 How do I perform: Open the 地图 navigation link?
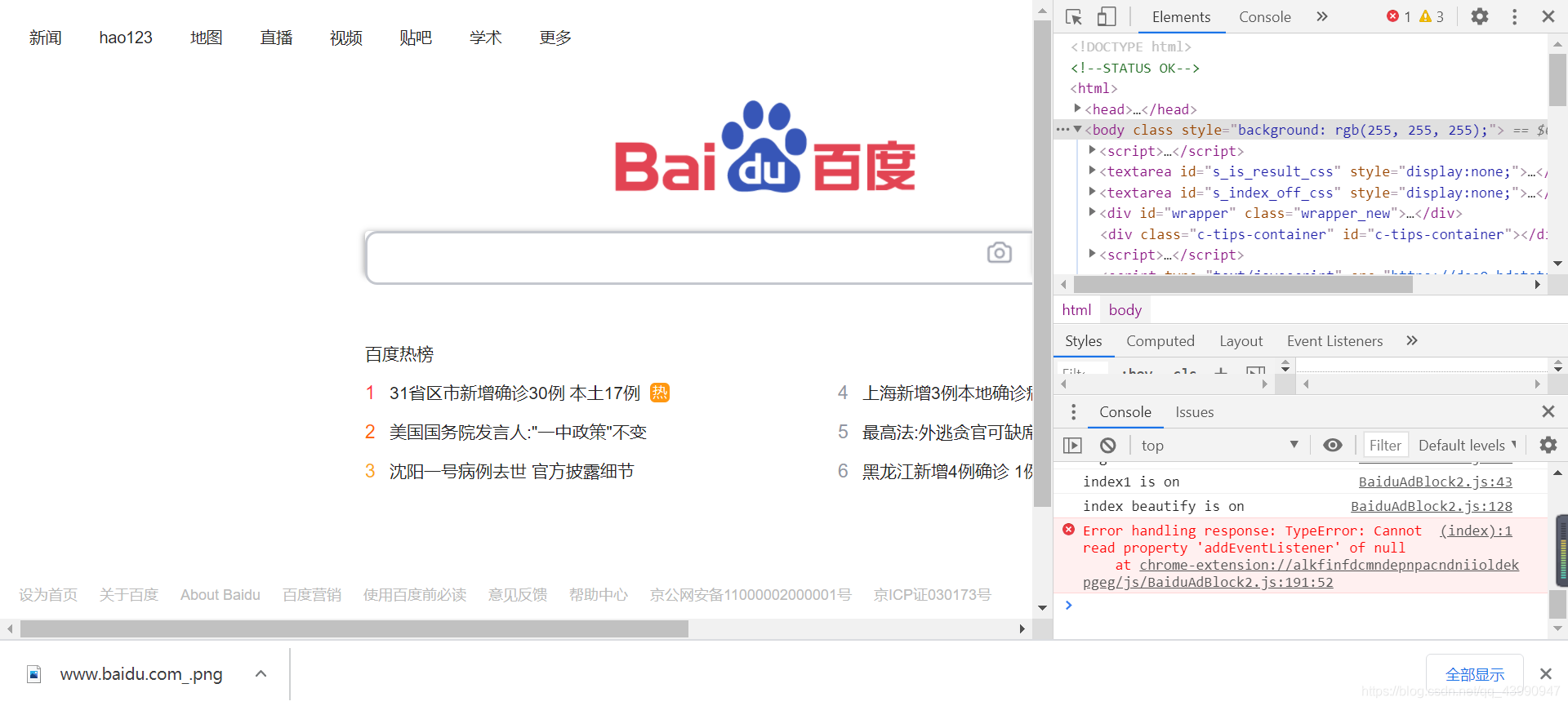click(x=206, y=38)
